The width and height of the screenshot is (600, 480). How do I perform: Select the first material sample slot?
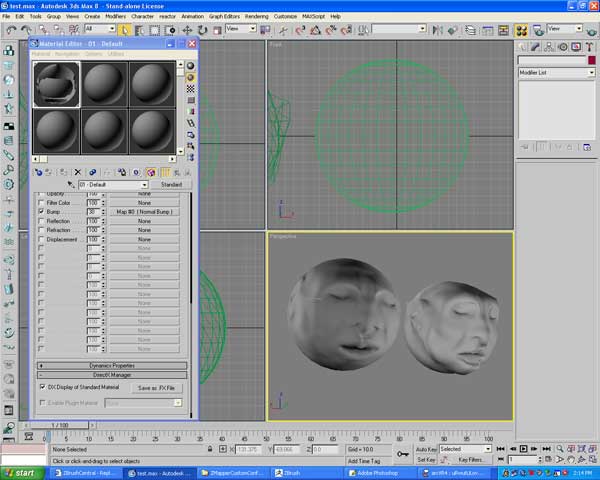coord(56,85)
